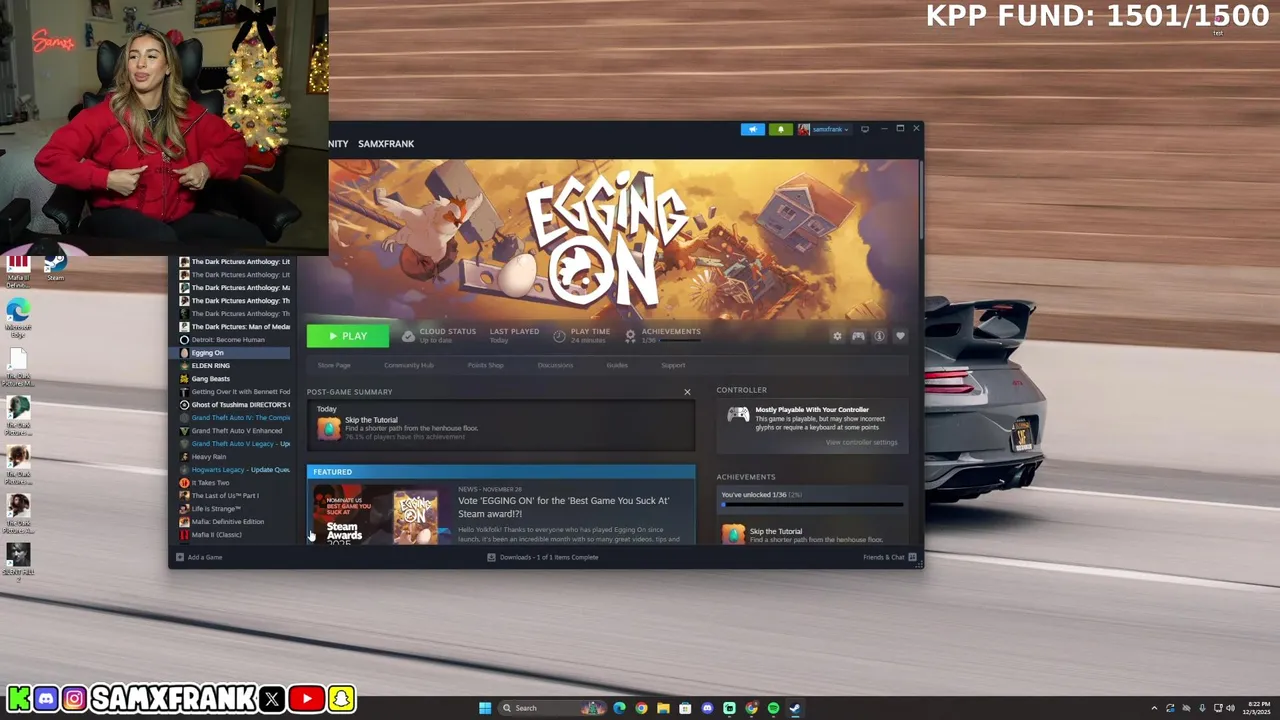Click the cloud status icon

point(408,336)
